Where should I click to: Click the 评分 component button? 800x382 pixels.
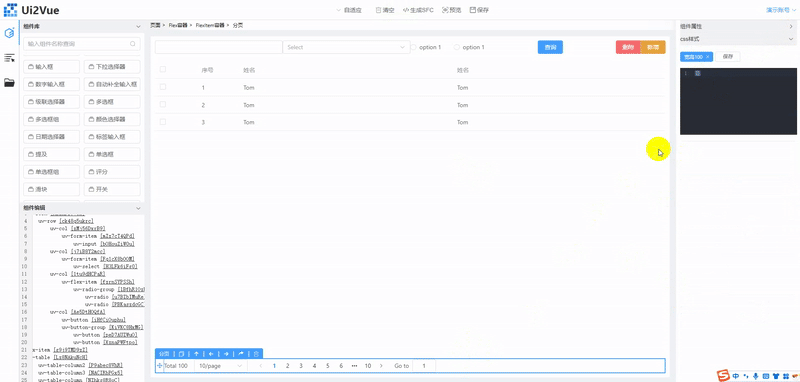[x=112, y=172]
